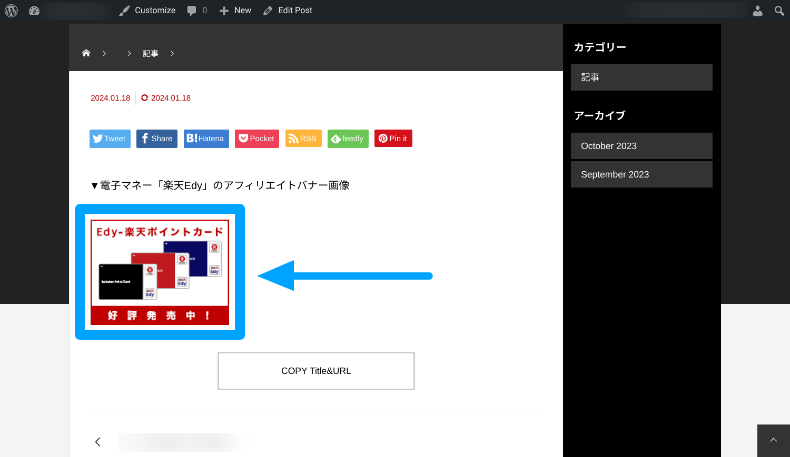Open the New content menu
Viewport: 790px width, 457px height.
(235, 11)
